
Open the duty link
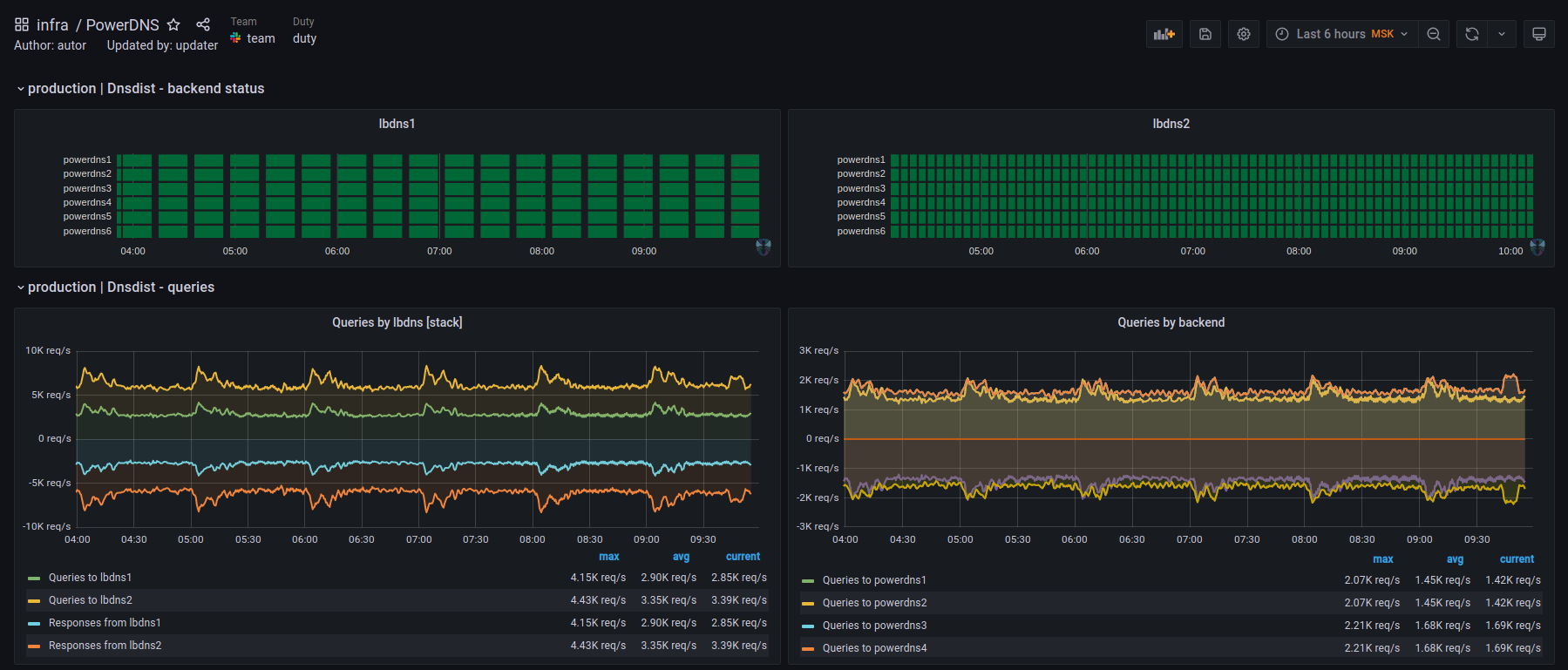click(304, 38)
